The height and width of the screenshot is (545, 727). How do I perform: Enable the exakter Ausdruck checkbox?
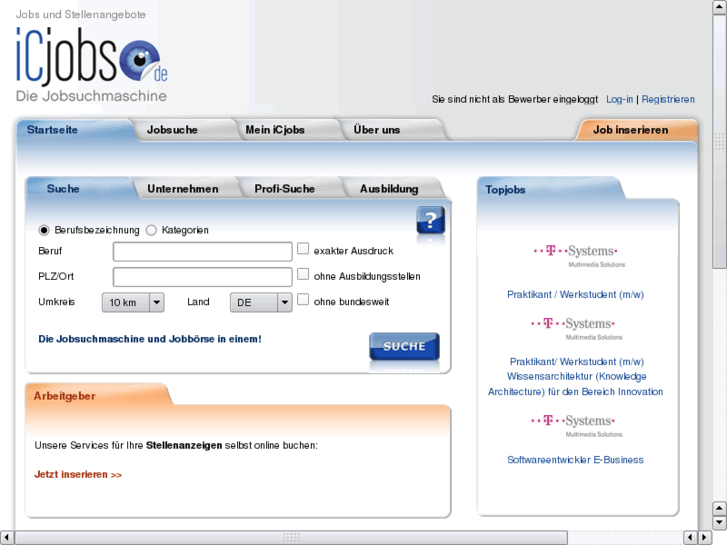coord(303,249)
